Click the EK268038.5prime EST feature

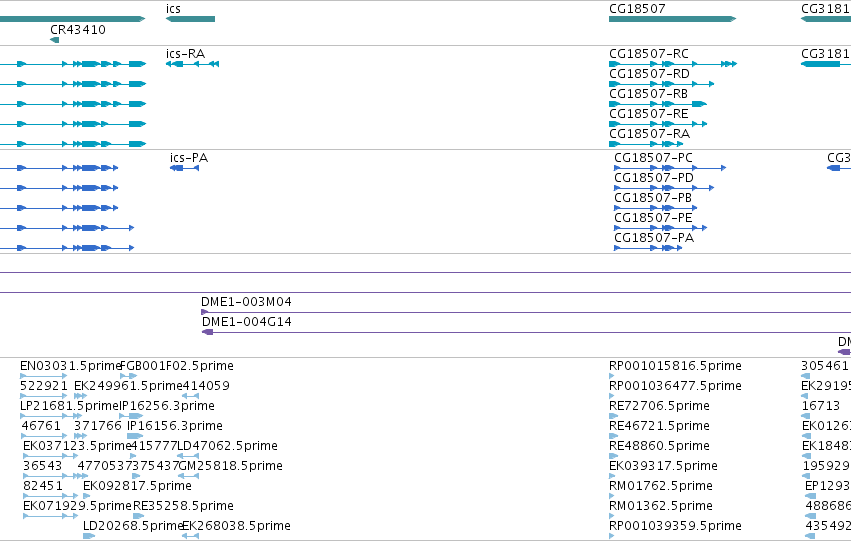[190, 536]
